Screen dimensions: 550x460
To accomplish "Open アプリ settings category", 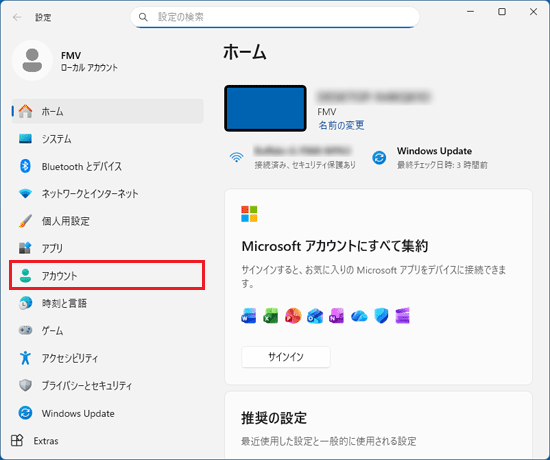I will point(108,248).
